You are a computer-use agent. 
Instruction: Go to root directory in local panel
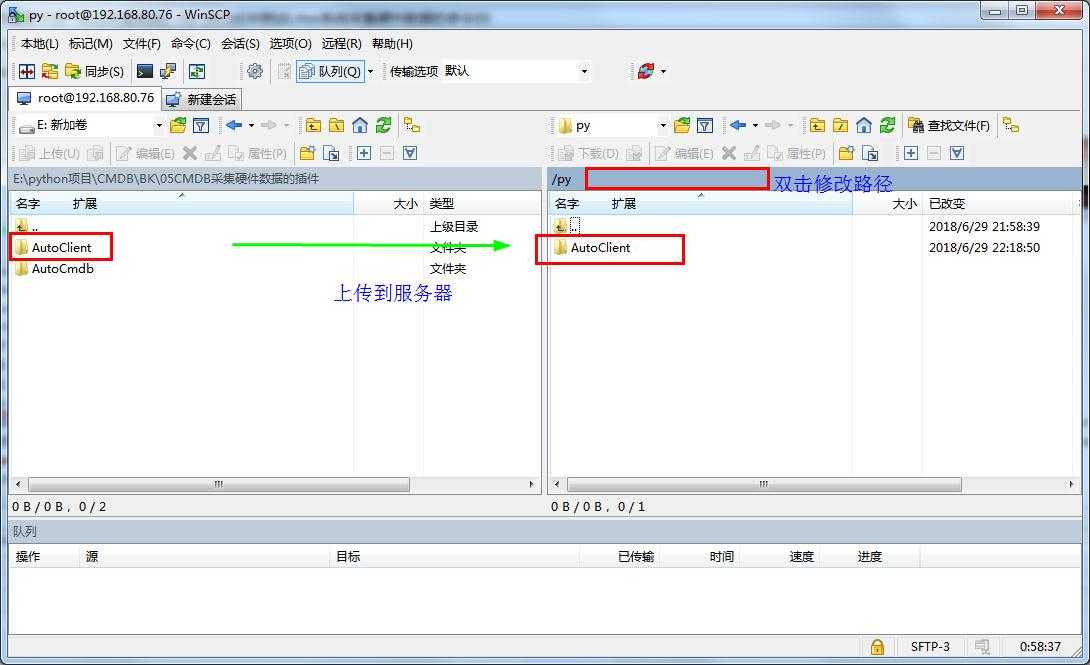click(336, 125)
